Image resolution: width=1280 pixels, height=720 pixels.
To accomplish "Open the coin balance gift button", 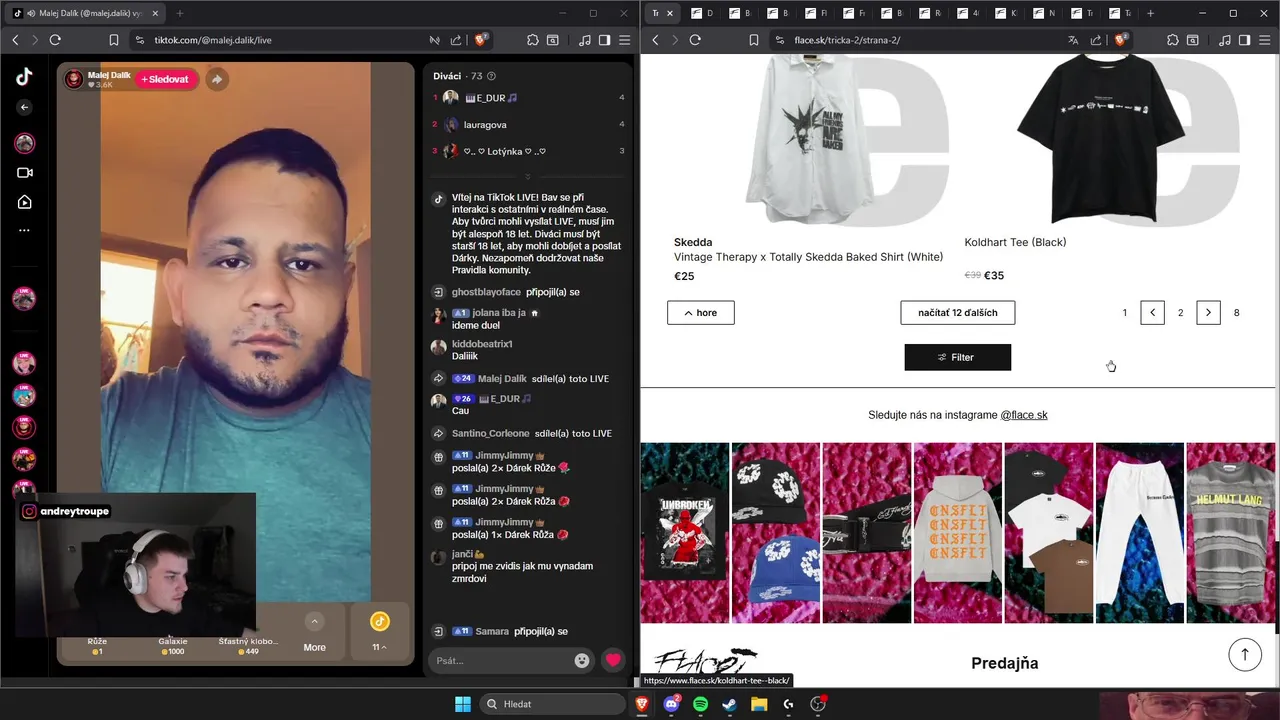I will (379, 630).
